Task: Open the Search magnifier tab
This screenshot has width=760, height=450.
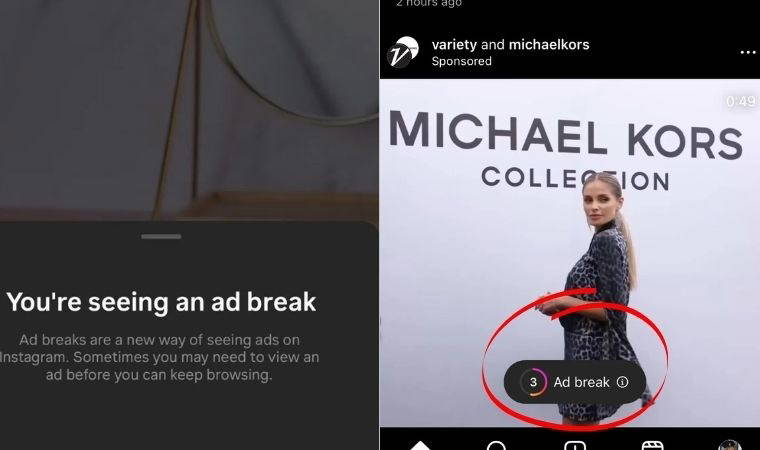Action: tap(496, 446)
